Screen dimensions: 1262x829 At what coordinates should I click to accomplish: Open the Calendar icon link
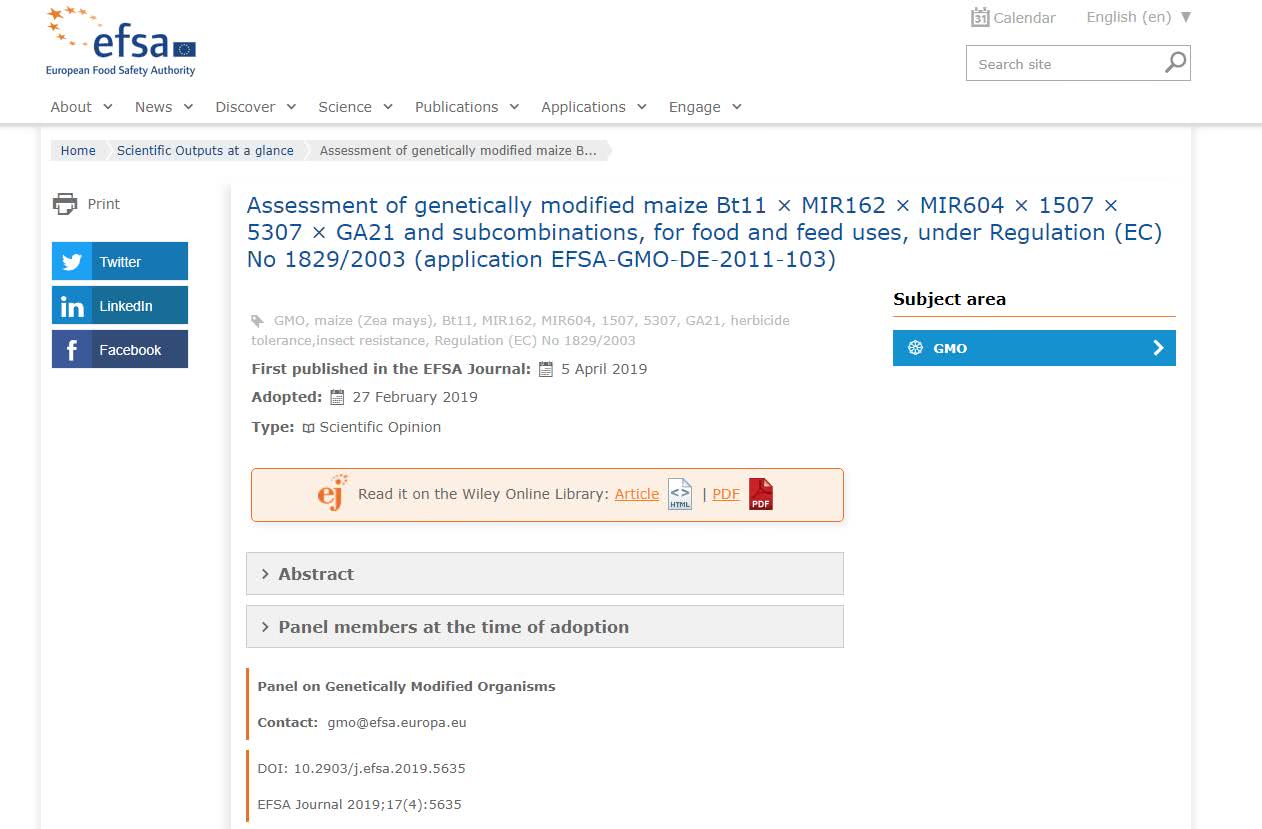[980, 17]
